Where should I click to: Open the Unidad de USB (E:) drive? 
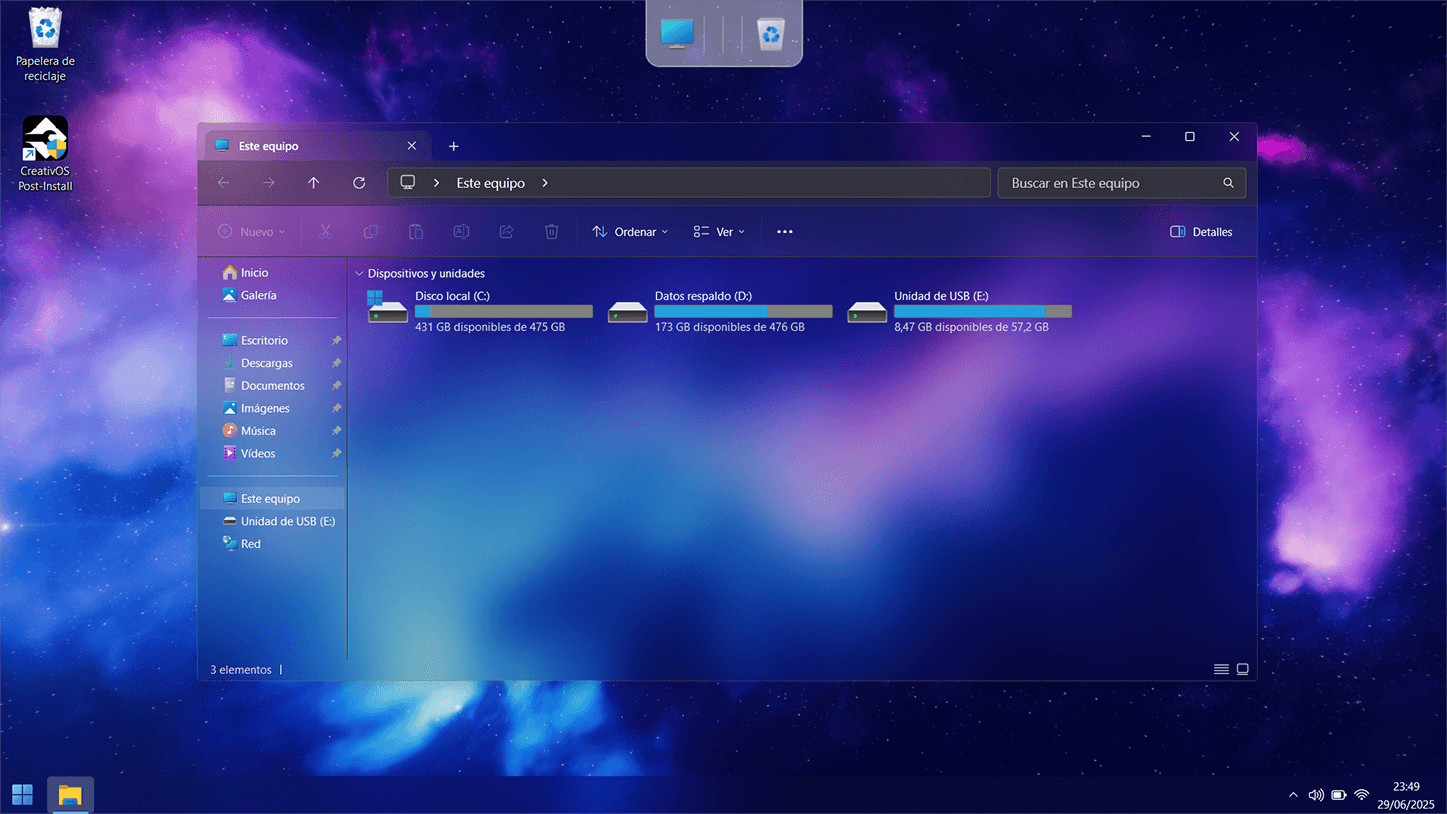click(x=867, y=311)
